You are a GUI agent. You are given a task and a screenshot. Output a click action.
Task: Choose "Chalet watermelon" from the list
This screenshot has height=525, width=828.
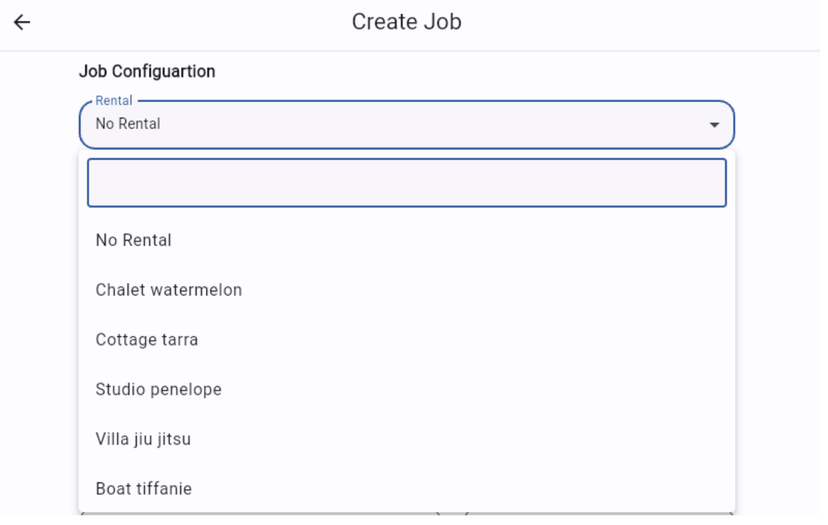tap(169, 290)
